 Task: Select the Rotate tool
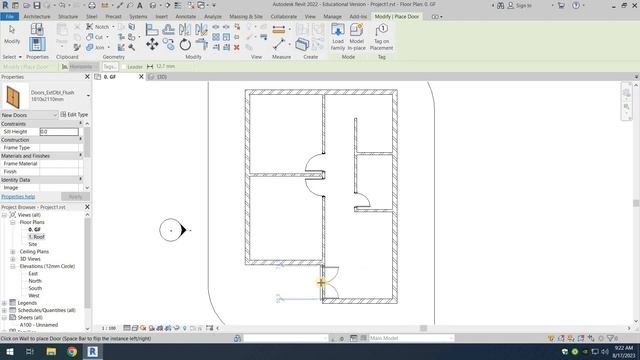click(x=185, y=44)
